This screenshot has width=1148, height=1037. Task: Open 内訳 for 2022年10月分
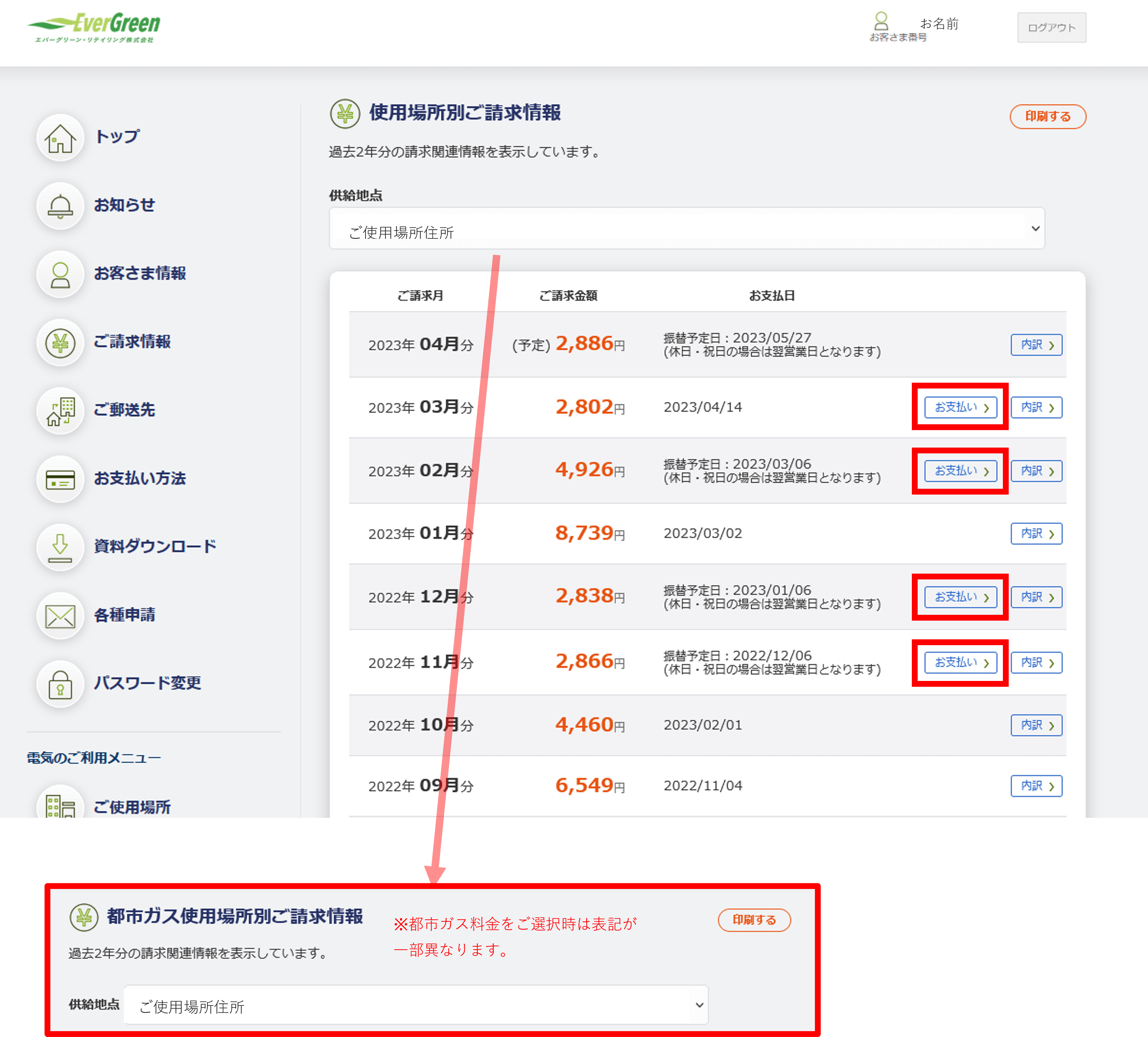(1036, 726)
